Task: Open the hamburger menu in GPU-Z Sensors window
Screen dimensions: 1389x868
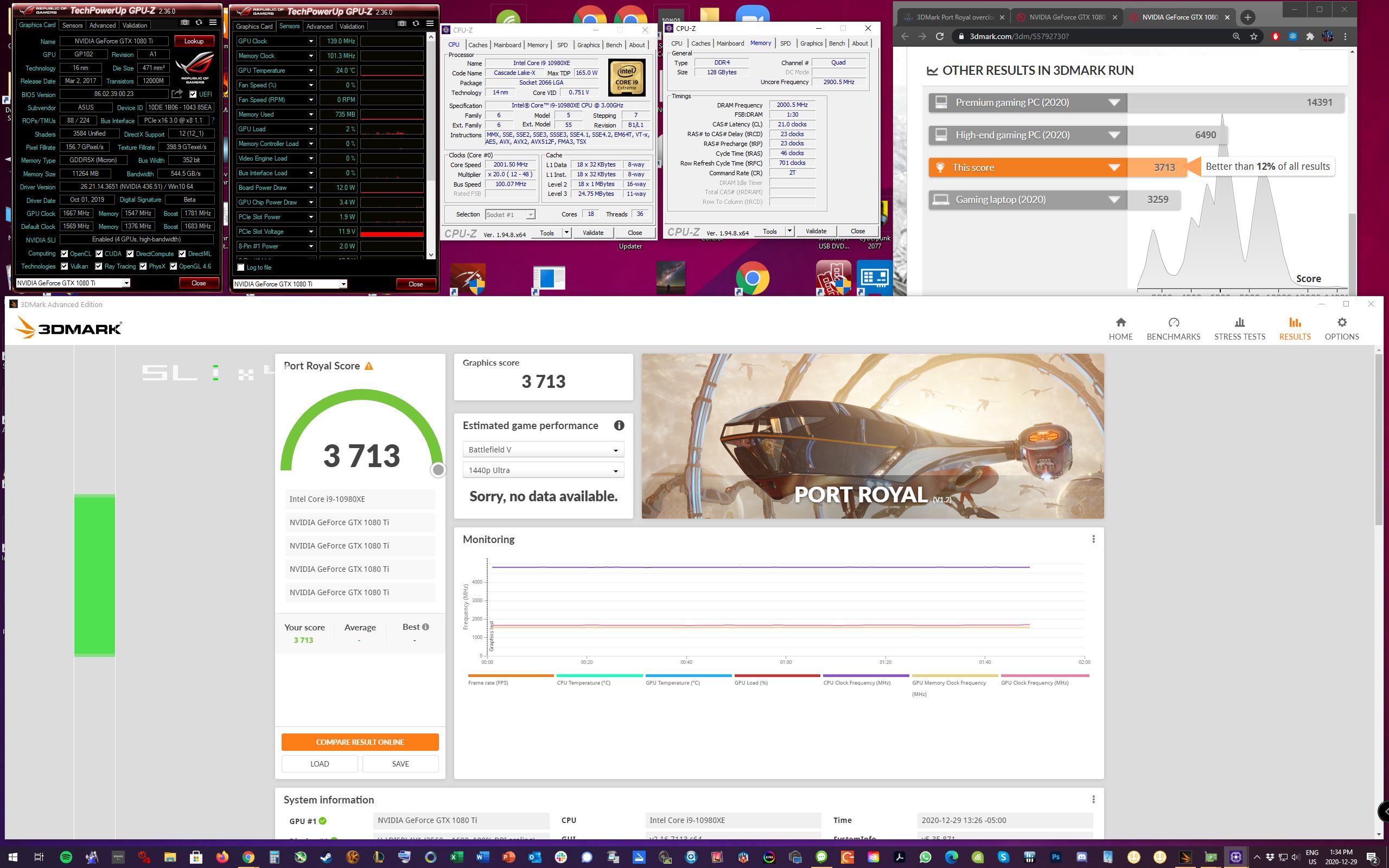Action: (430, 23)
